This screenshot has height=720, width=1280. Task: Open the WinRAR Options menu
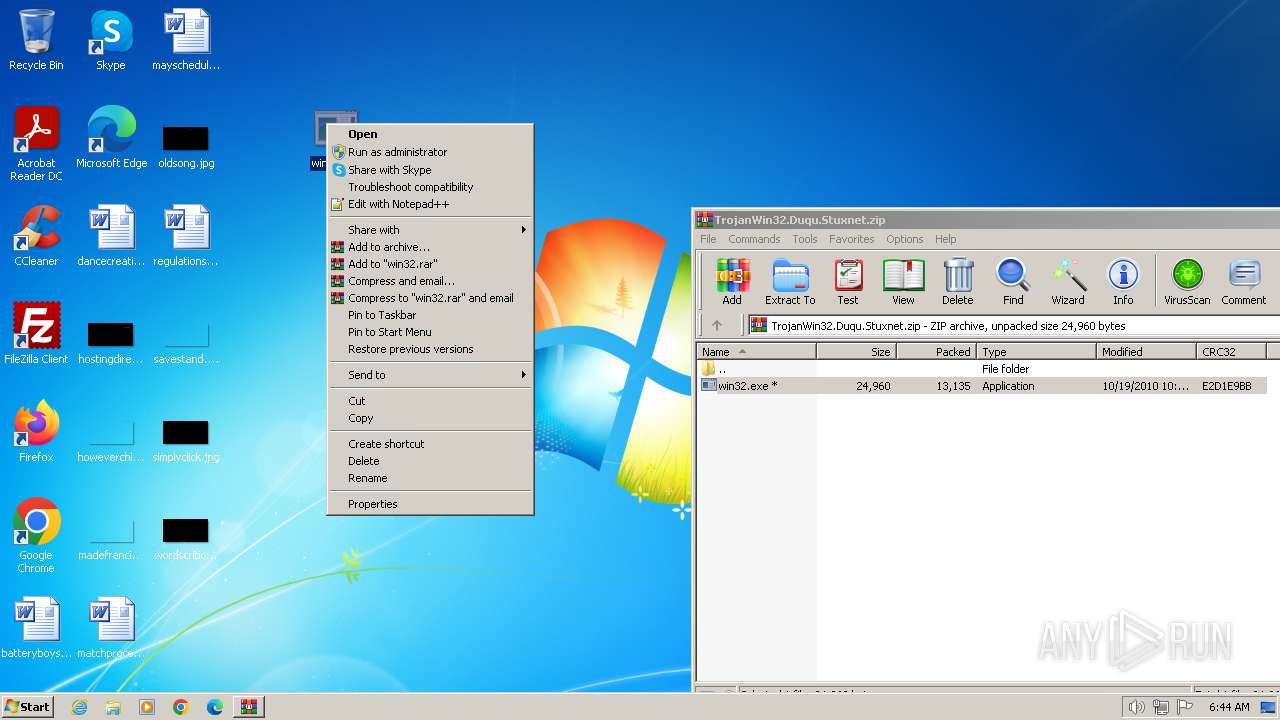[x=905, y=239]
